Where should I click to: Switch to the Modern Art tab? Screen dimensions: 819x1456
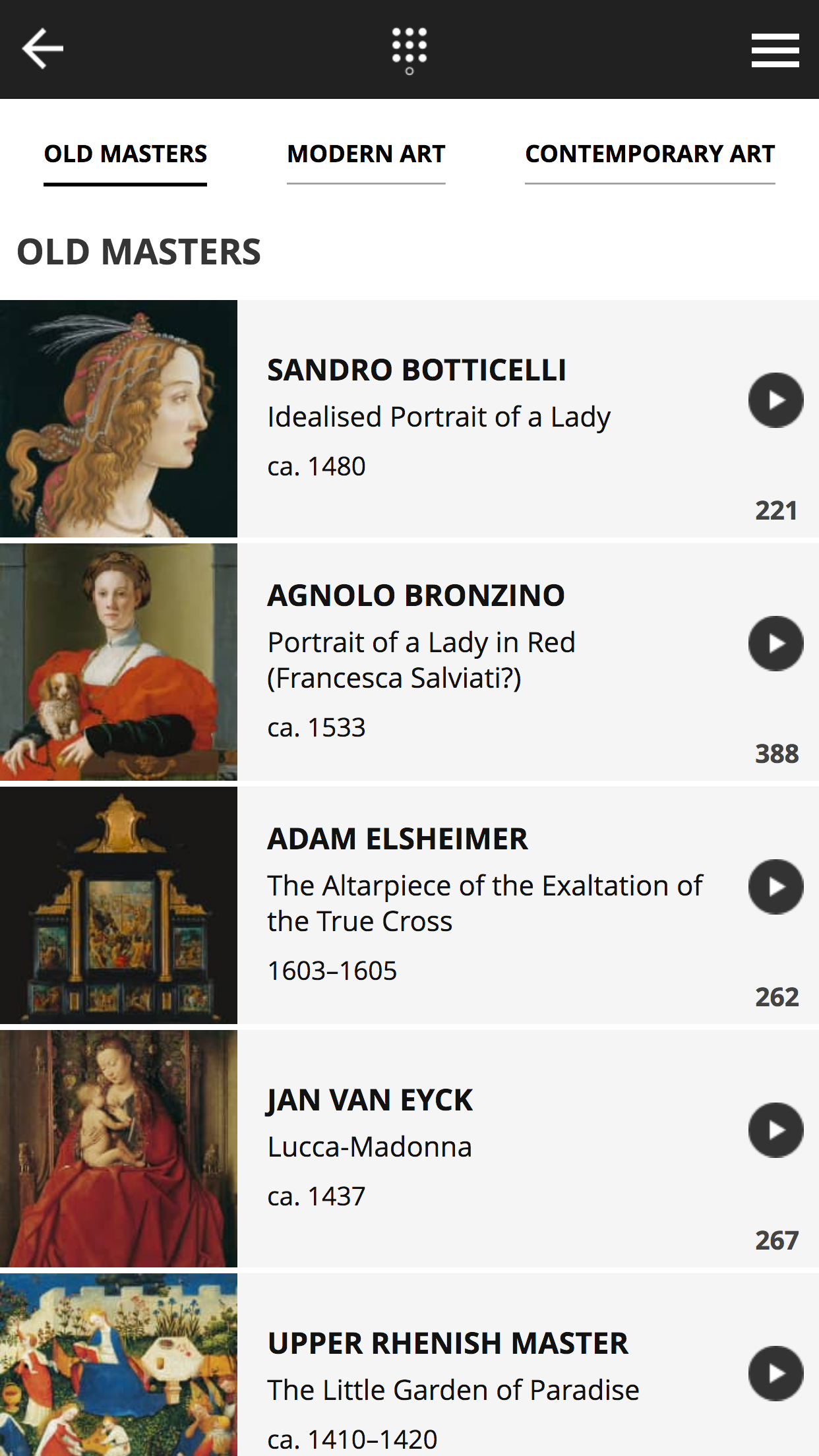(x=366, y=154)
